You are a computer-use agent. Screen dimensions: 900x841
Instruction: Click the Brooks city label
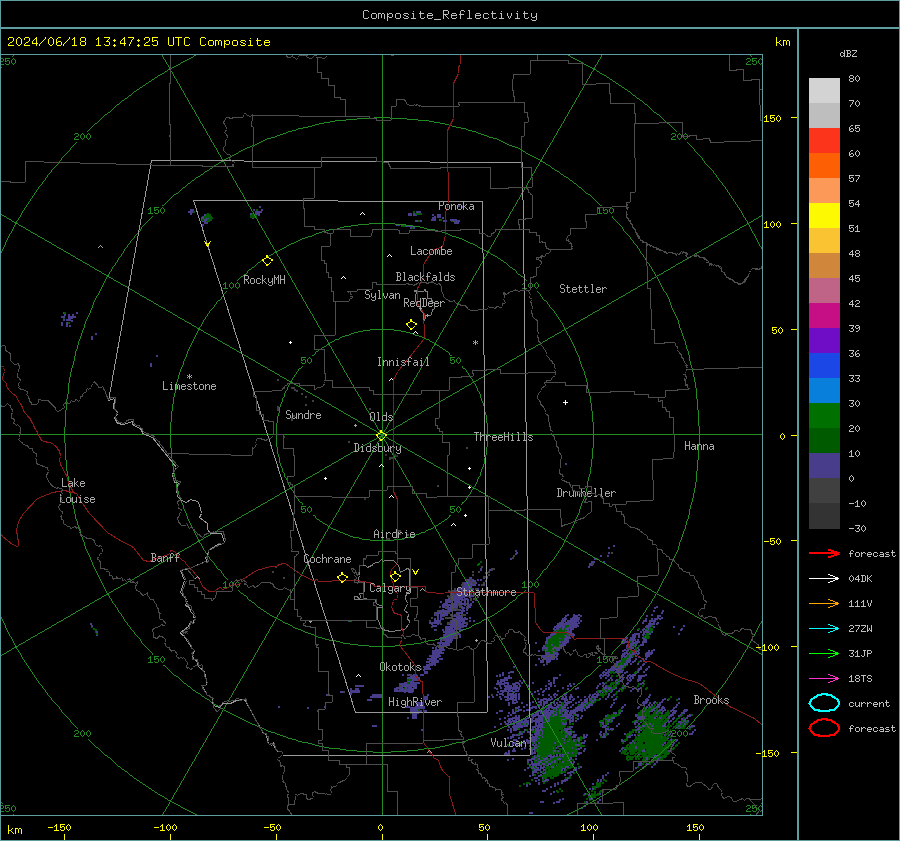coord(711,700)
